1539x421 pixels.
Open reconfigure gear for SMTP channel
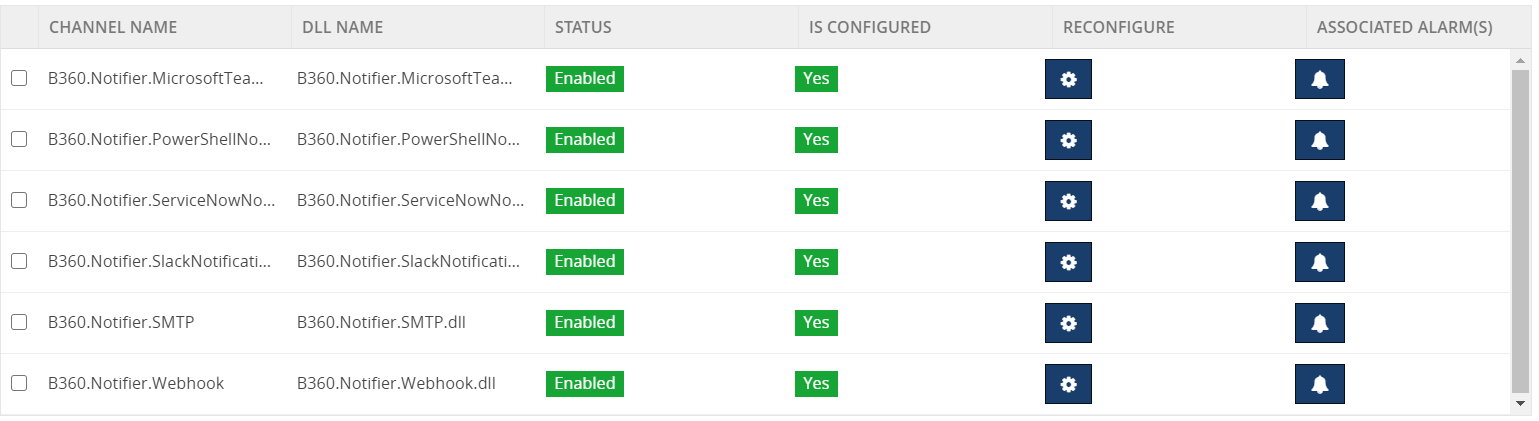pyautogui.click(x=1068, y=323)
